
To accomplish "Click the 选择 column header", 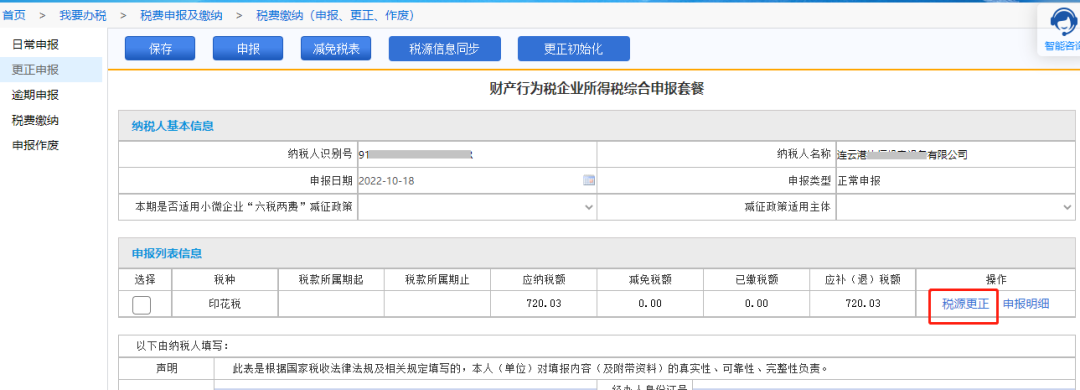I will pos(145,279).
